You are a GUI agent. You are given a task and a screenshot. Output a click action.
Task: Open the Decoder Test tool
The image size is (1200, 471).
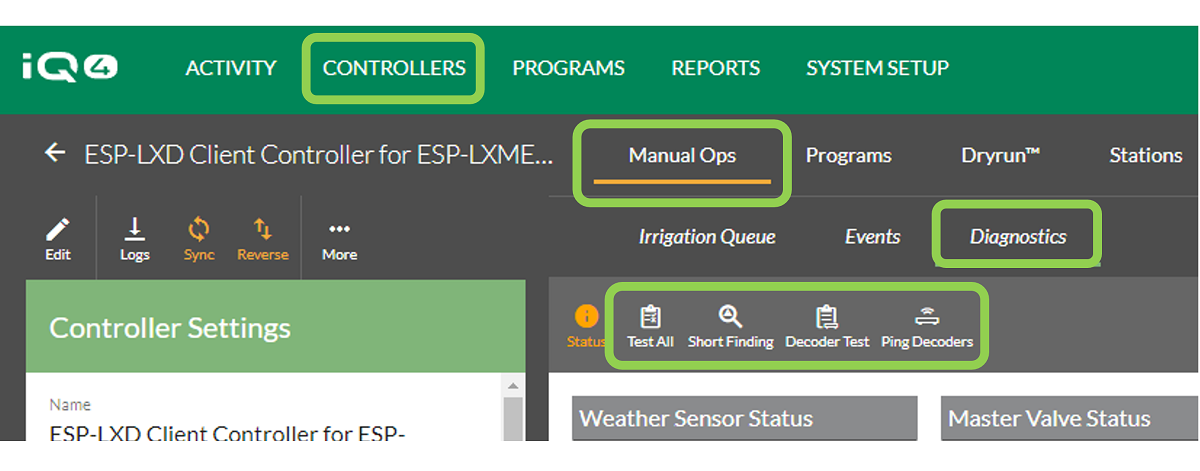[x=827, y=326]
